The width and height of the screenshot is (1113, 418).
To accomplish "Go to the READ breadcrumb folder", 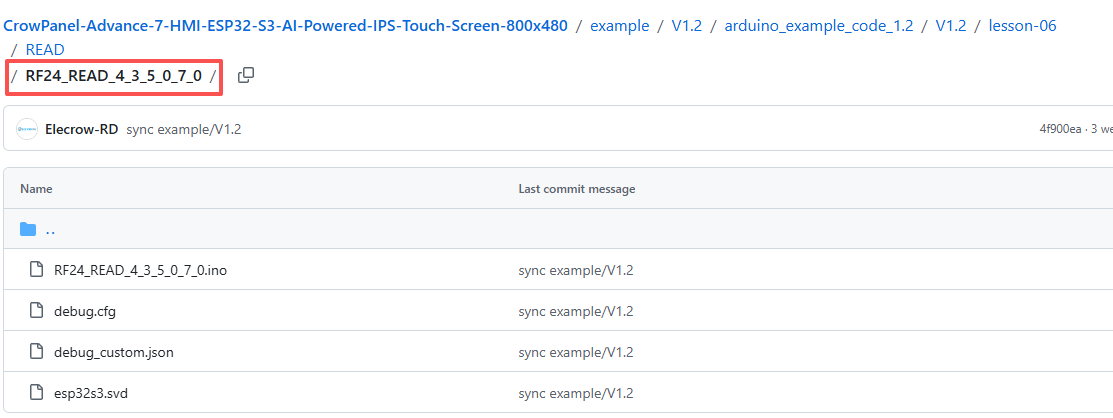I will [x=45, y=50].
